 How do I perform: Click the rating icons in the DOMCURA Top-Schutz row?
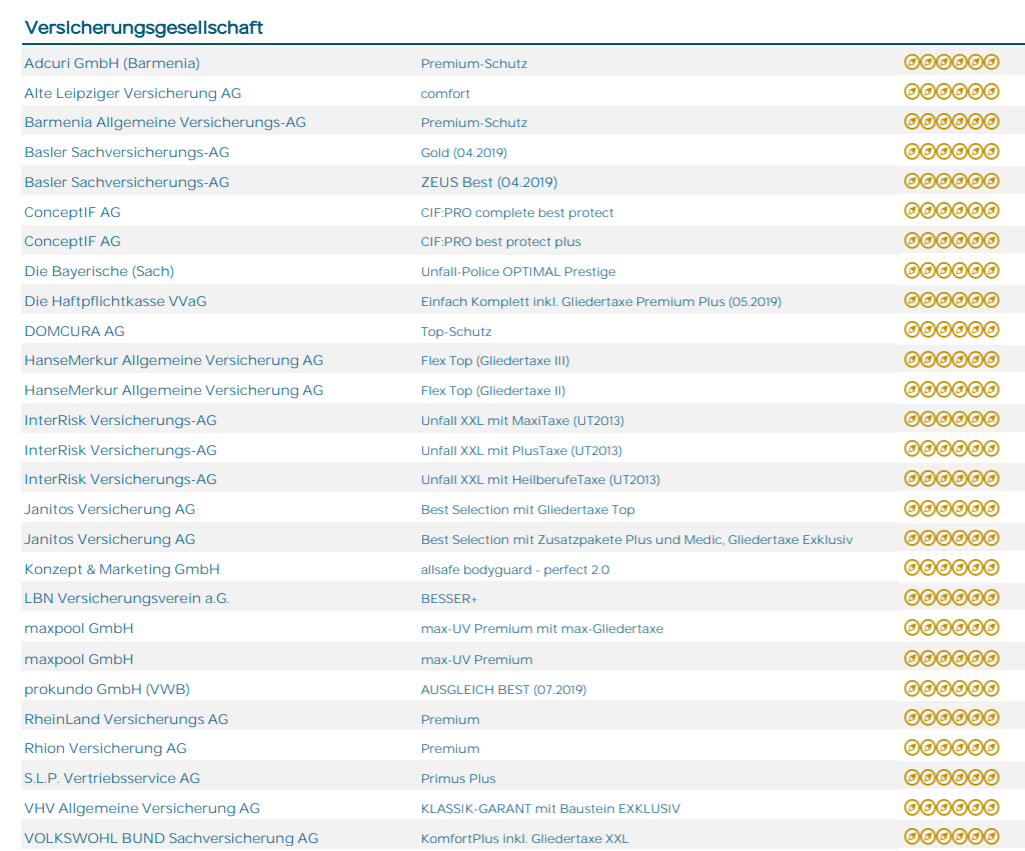coord(951,330)
